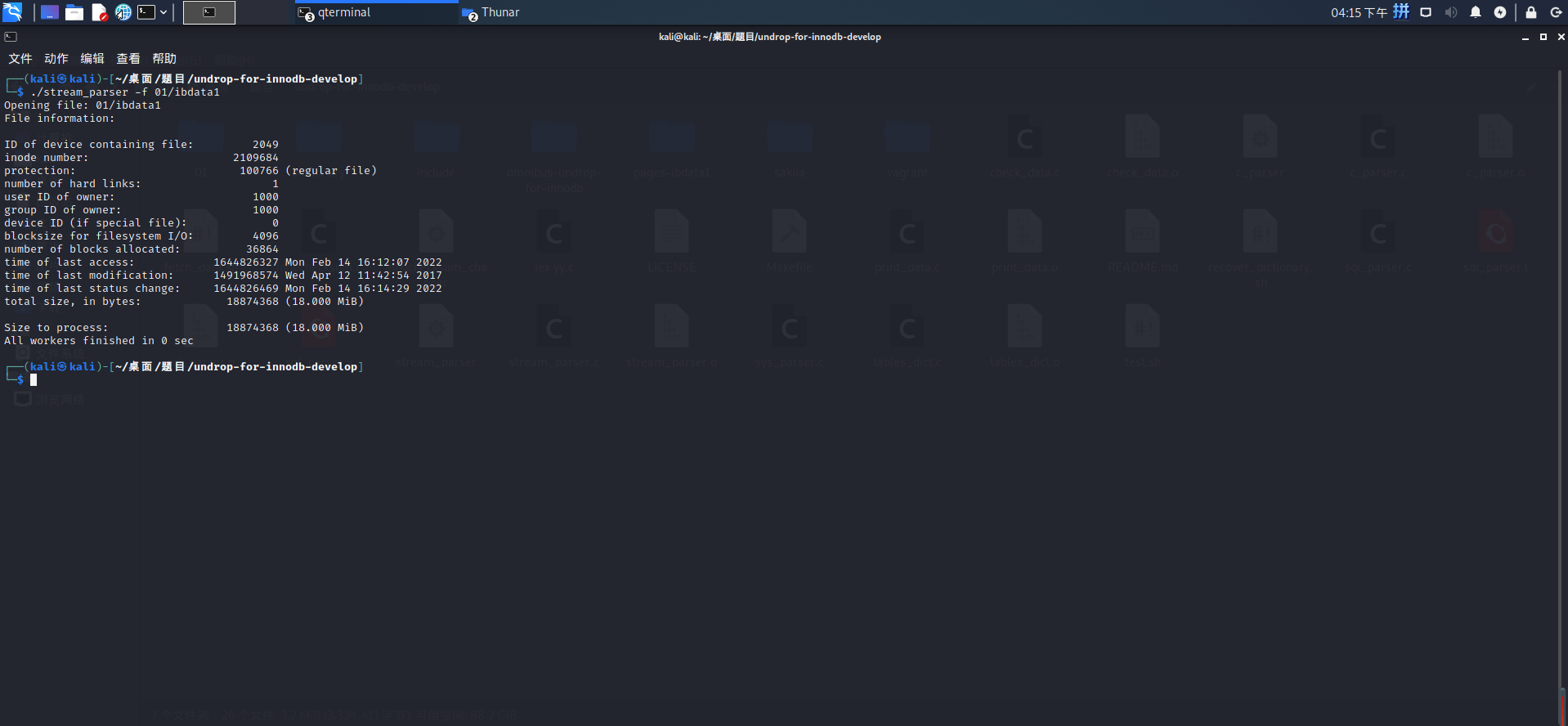Launch terminal emulator from the panel

click(146, 12)
